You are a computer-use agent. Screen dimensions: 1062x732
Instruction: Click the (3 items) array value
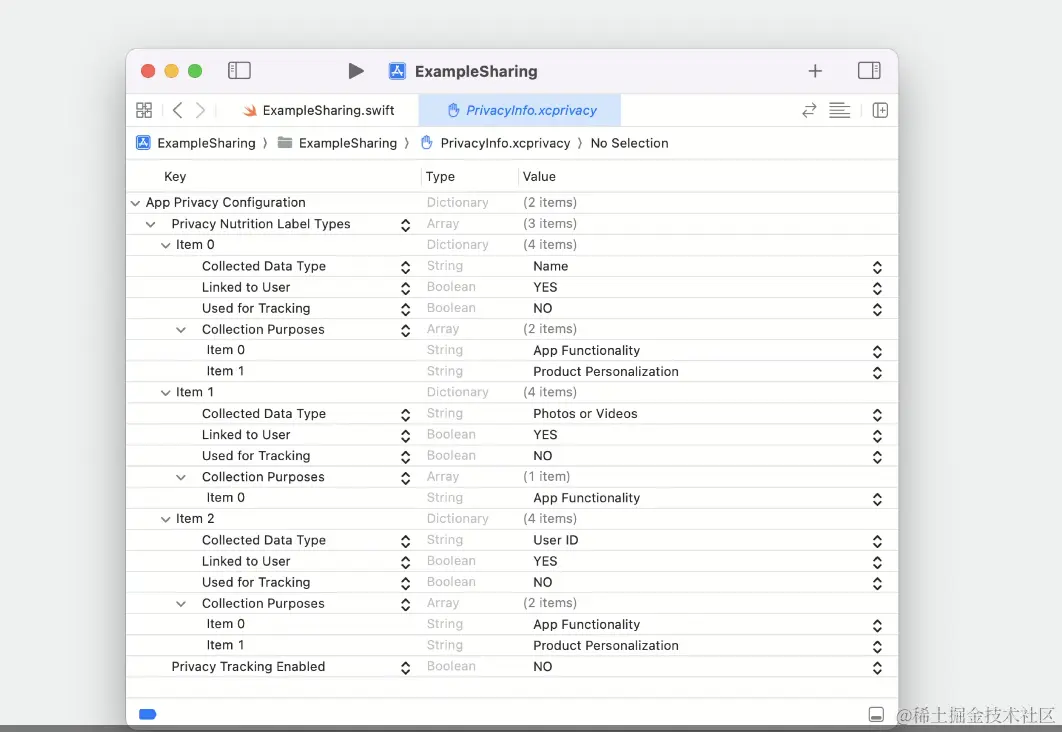pos(550,223)
